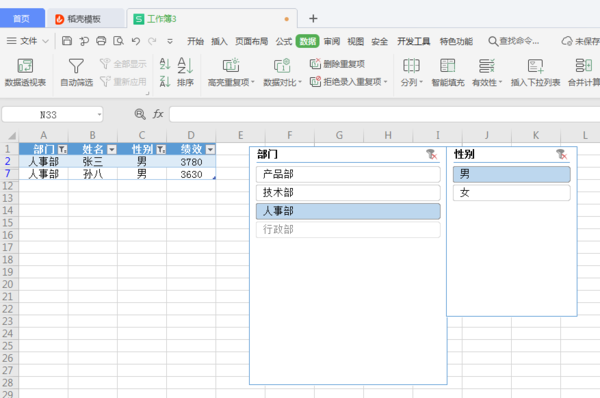
Task: Switch to the 插入 ribbon tab
Action: [x=219, y=41]
